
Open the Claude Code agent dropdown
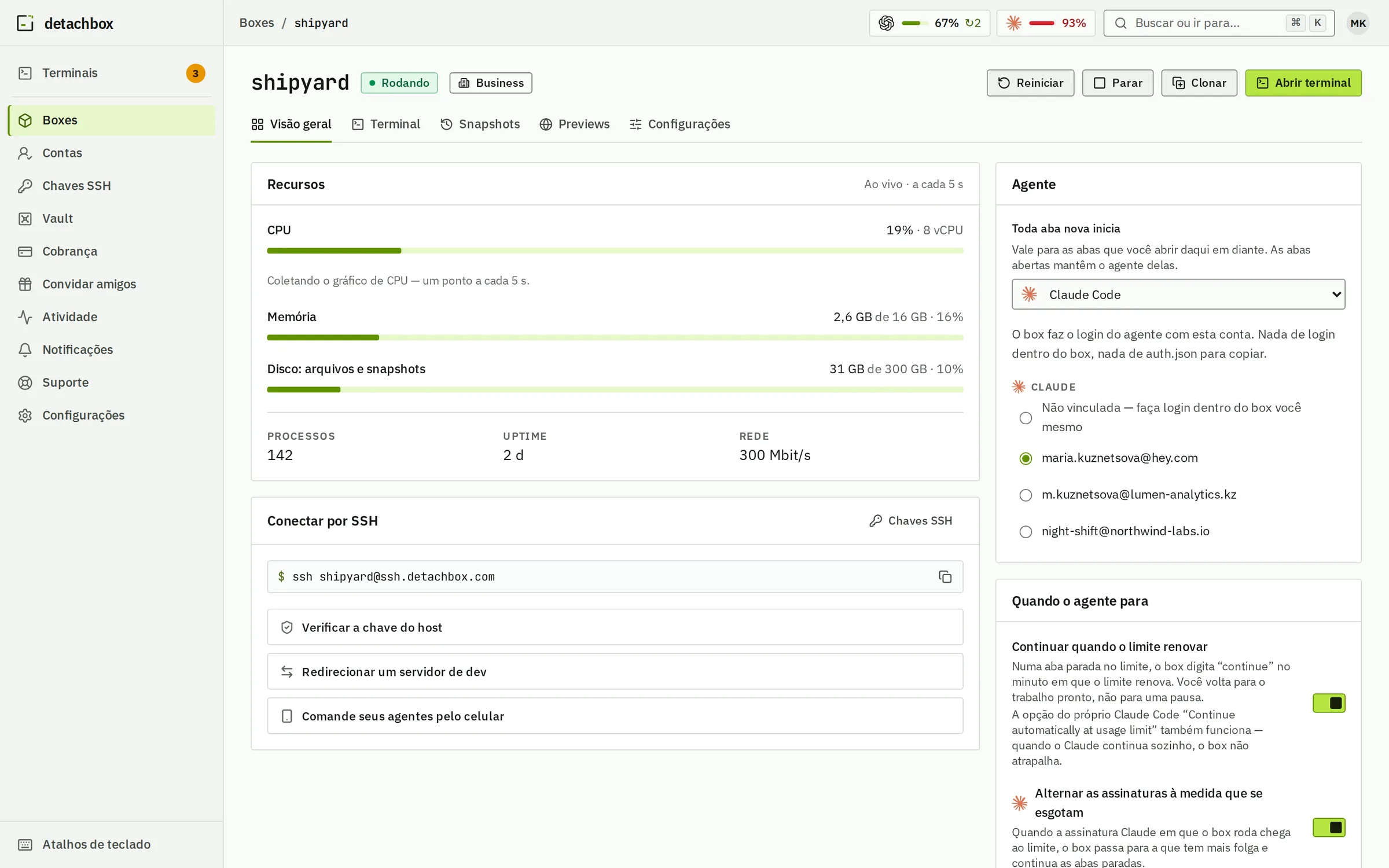pyautogui.click(x=1178, y=295)
